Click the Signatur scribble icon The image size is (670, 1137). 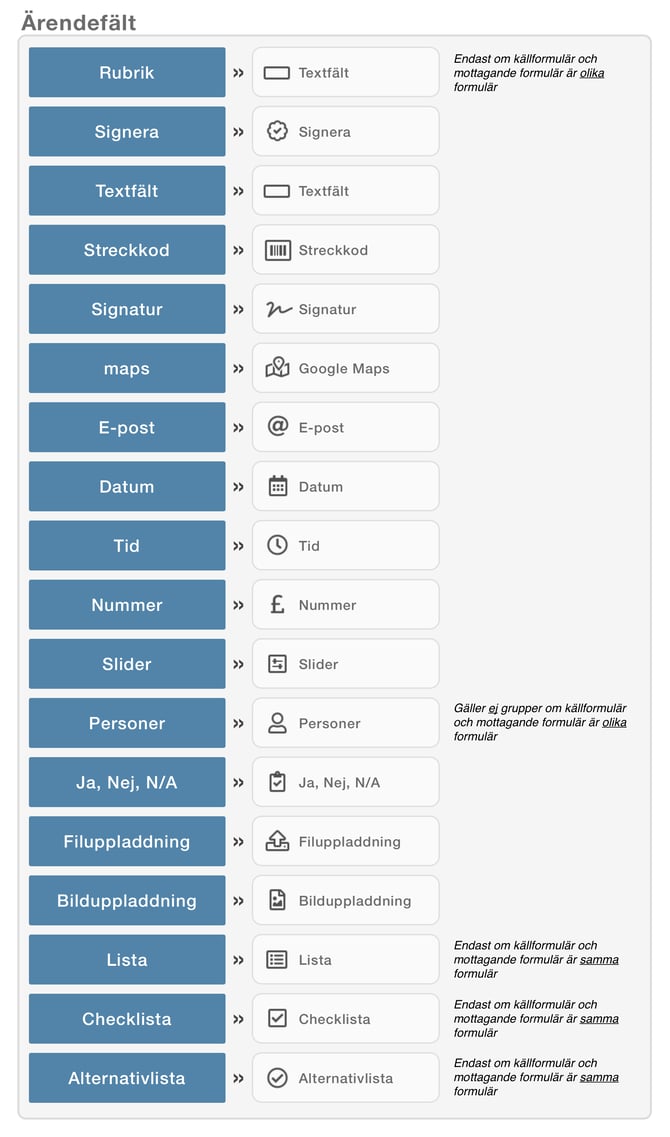(x=278, y=310)
